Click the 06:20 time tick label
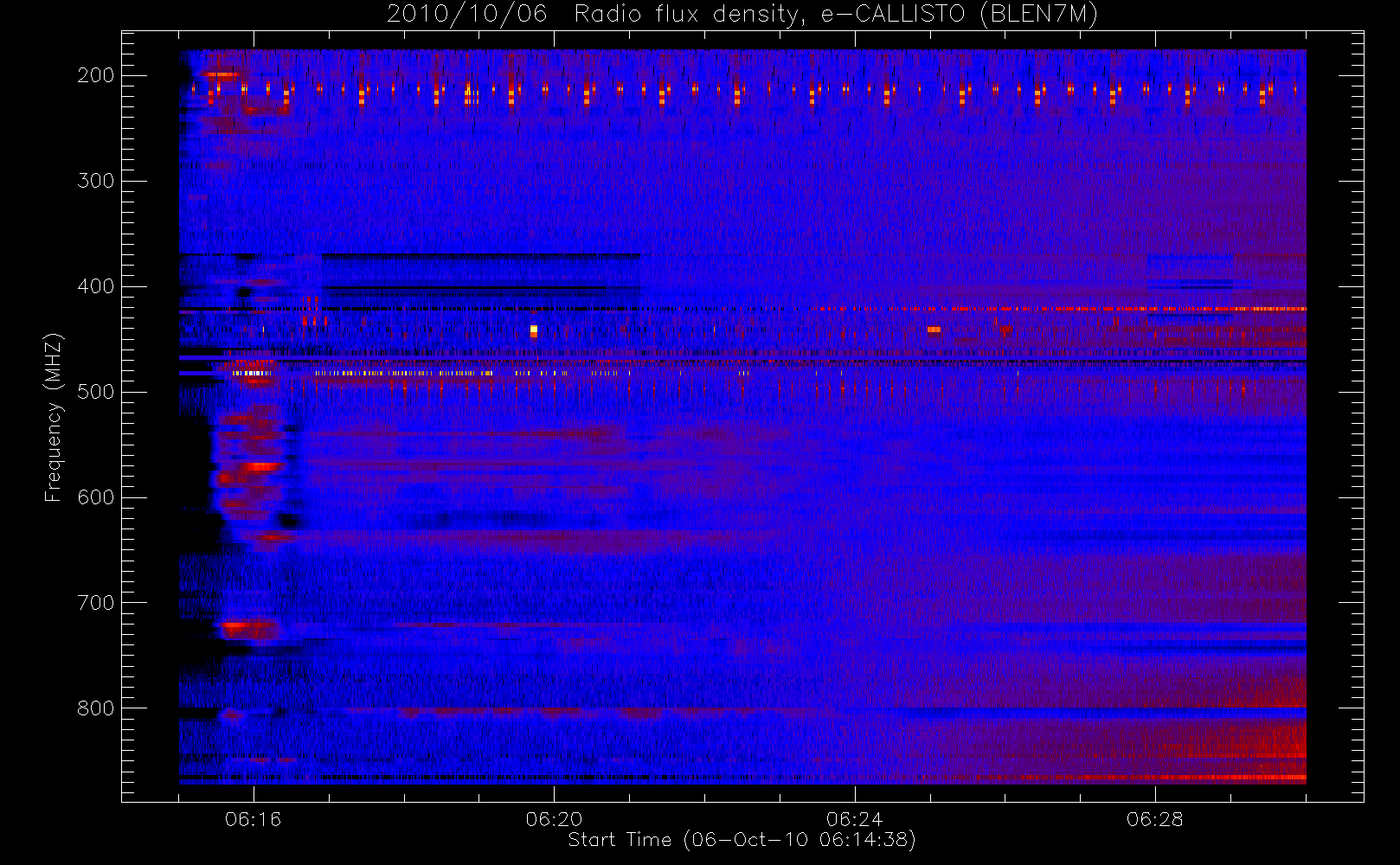 tap(554, 819)
